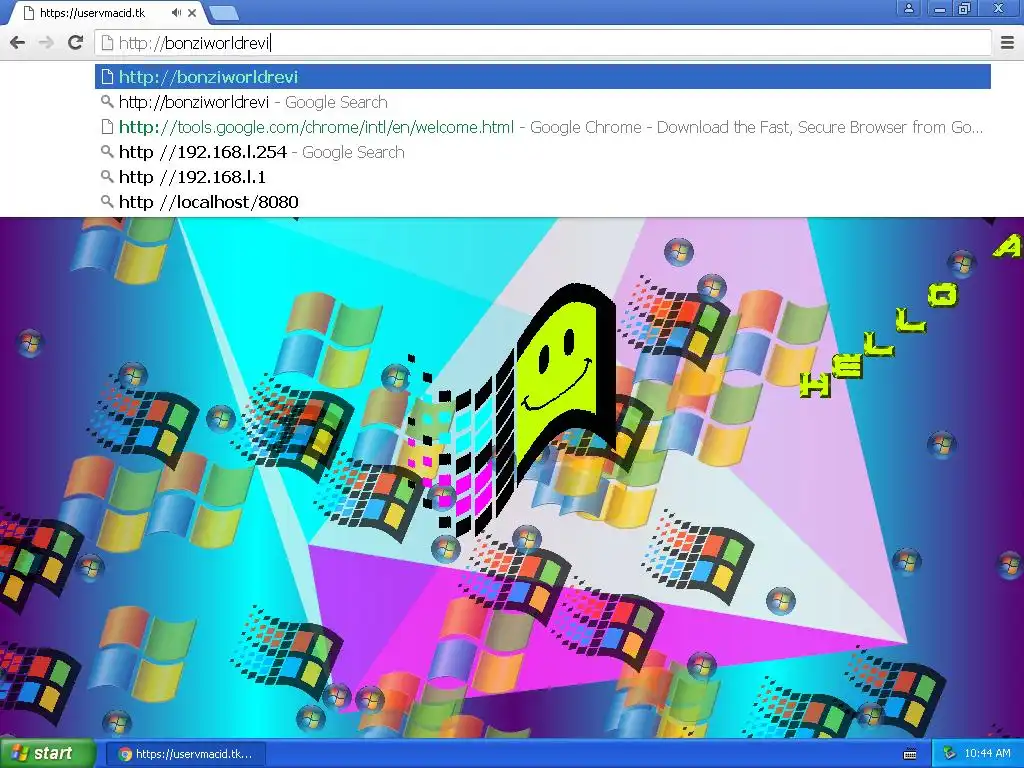Go back with the Back arrow

[x=18, y=43]
